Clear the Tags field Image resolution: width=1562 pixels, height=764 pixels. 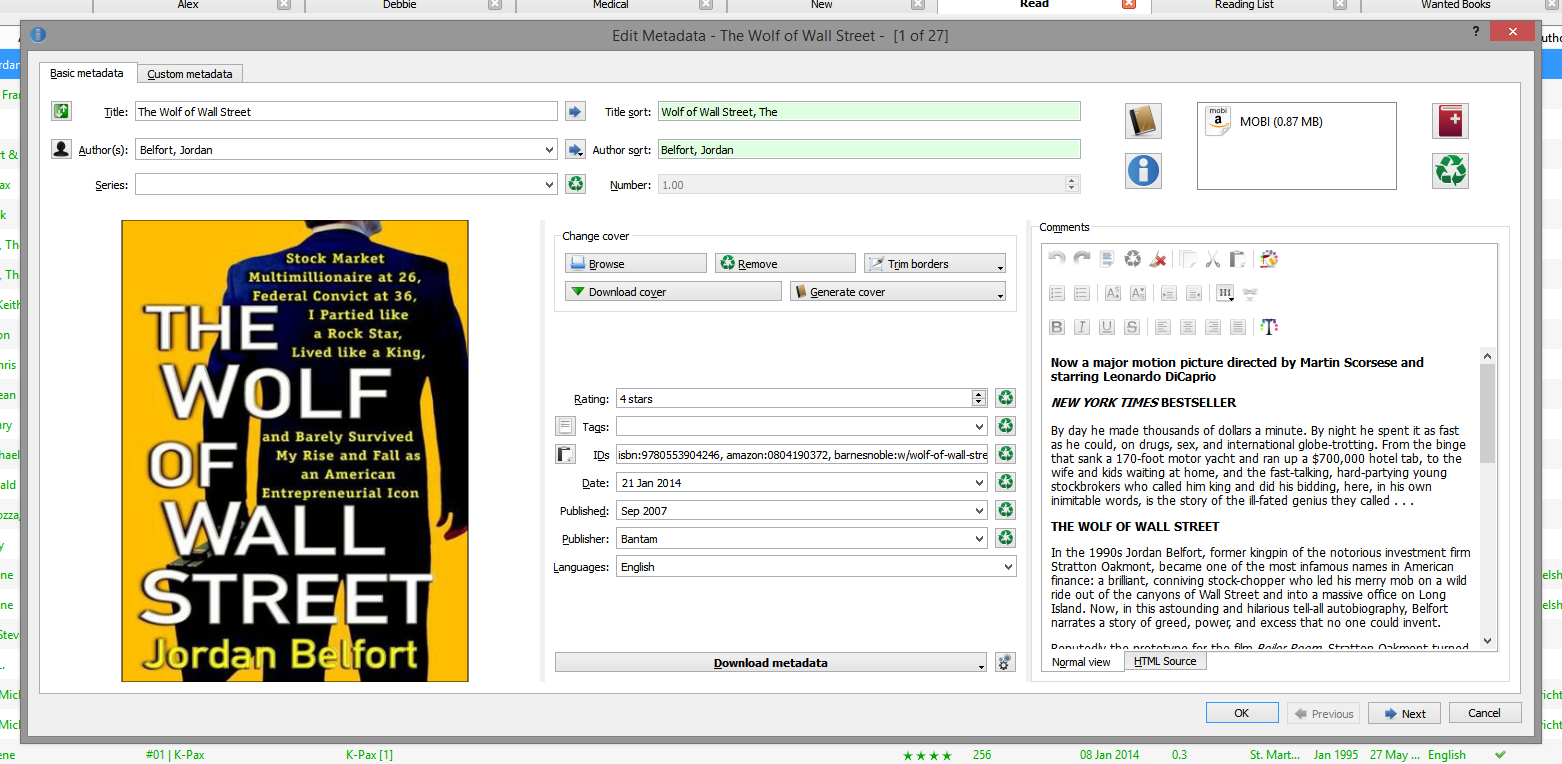point(1005,426)
